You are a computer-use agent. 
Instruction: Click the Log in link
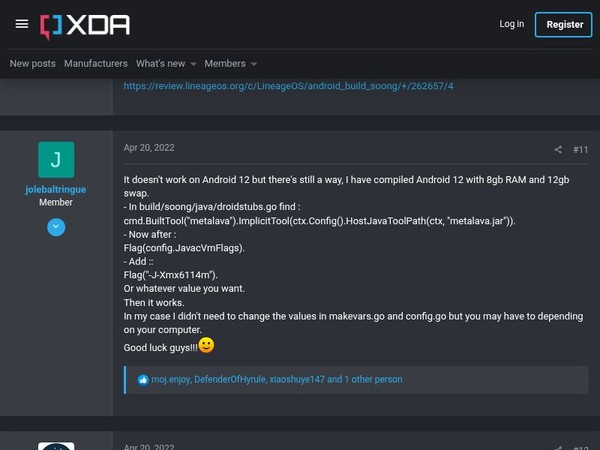pyautogui.click(x=511, y=24)
